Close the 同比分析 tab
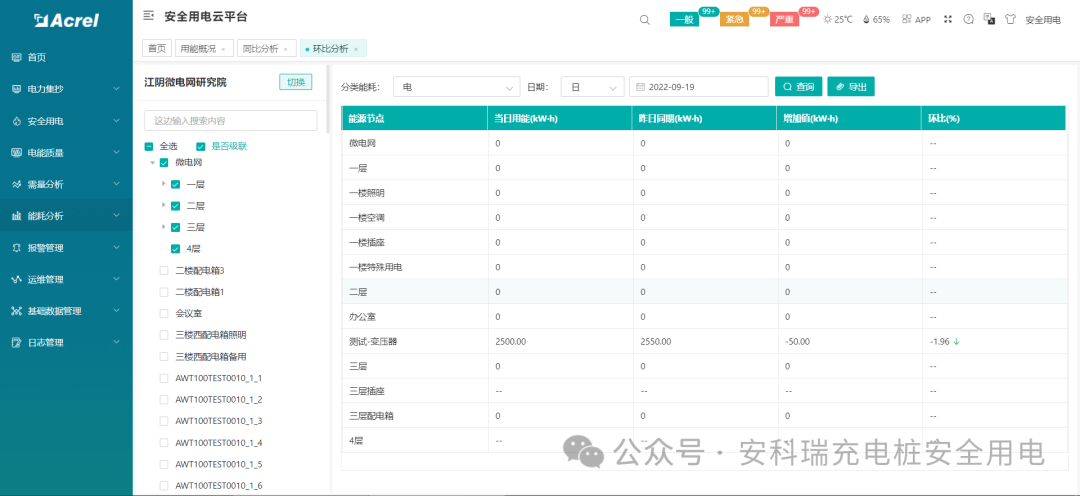This screenshot has width=1080, height=496. coord(285,50)
